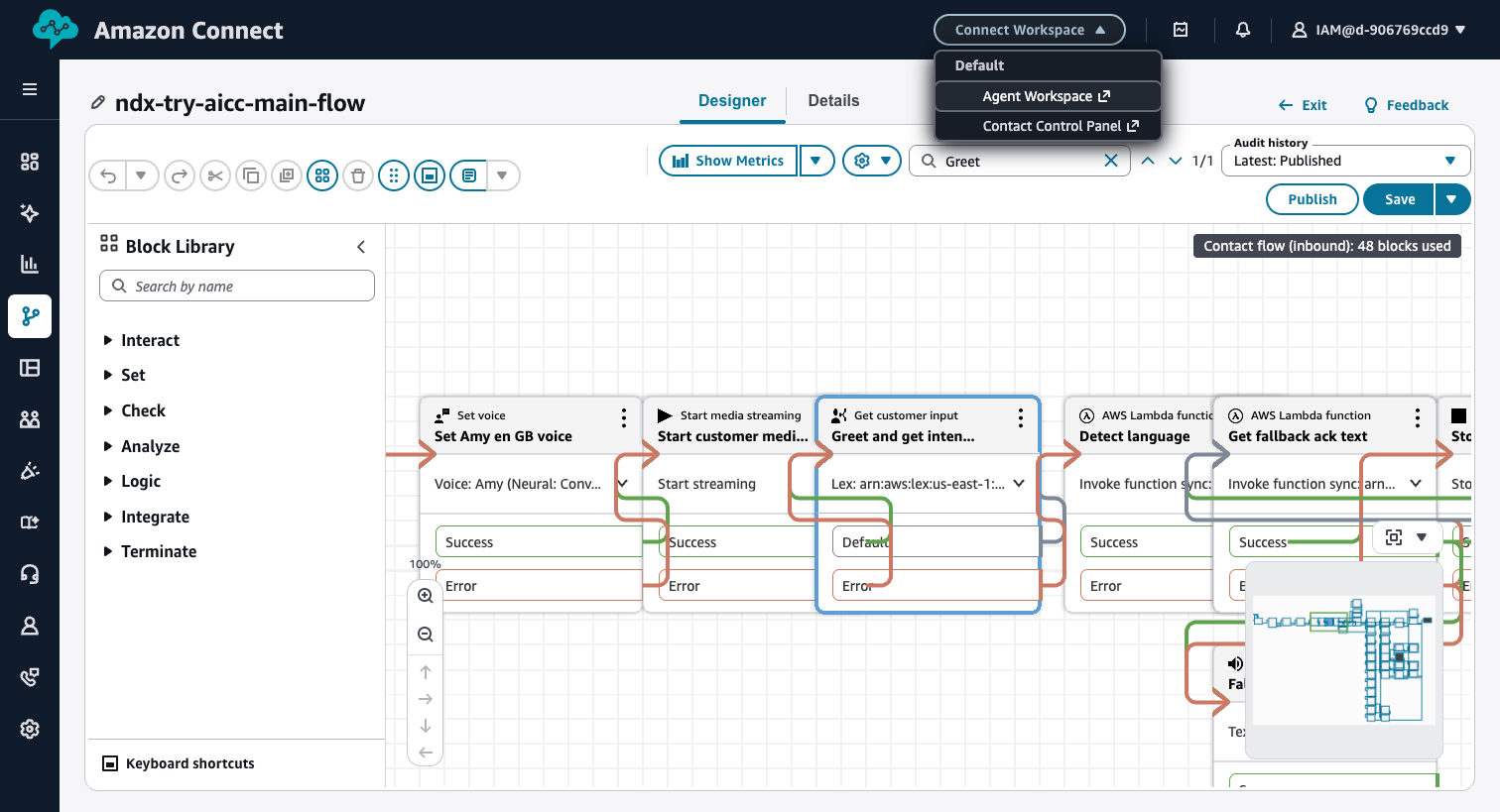The width and height of the screenshot is (1500, 812).
Task: Click Show Metrics button
Action: click(728, 161)
